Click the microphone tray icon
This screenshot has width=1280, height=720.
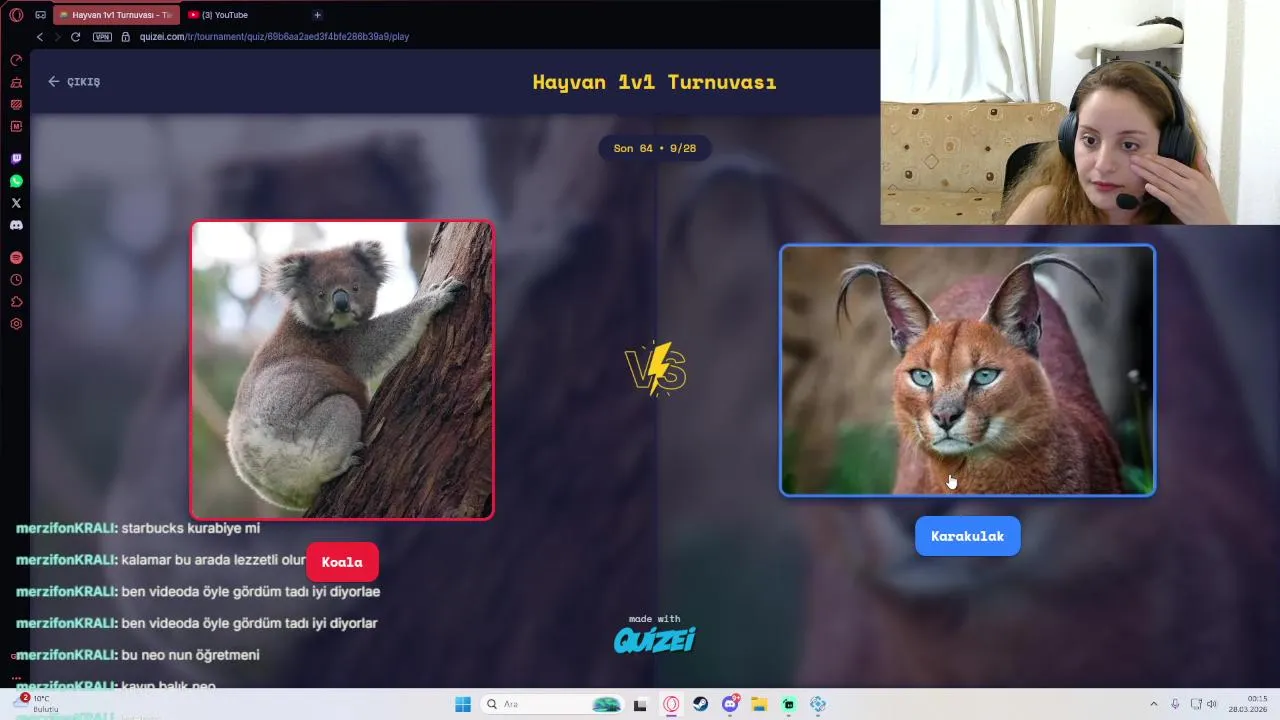tap(1175, 704)
